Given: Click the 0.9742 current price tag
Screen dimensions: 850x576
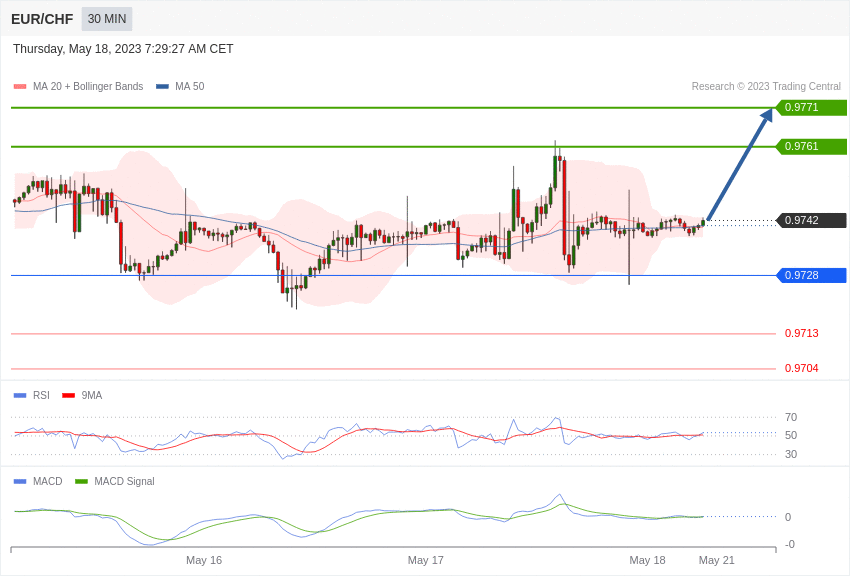Looking at the screenshot, I should (812, 220).
